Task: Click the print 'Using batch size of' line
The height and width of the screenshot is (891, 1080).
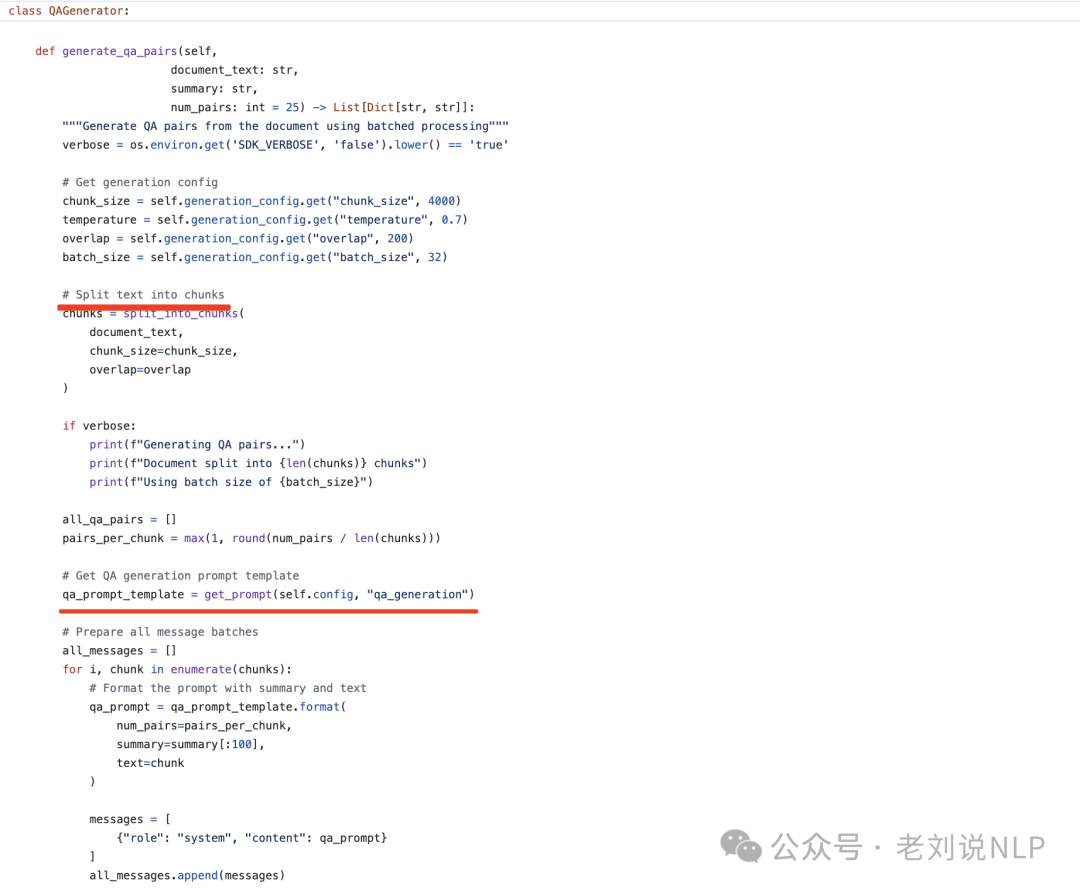Action: click(231, 483)
